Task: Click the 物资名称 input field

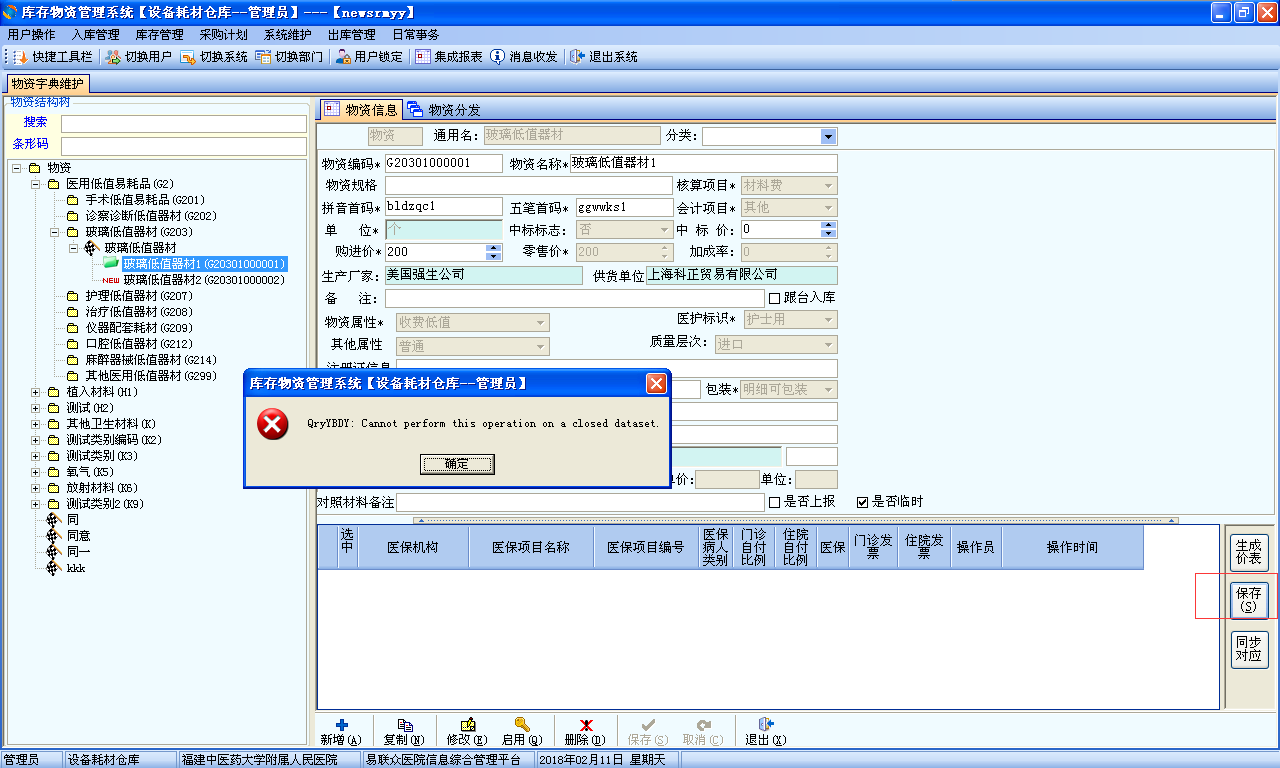Action: (703, 163)
